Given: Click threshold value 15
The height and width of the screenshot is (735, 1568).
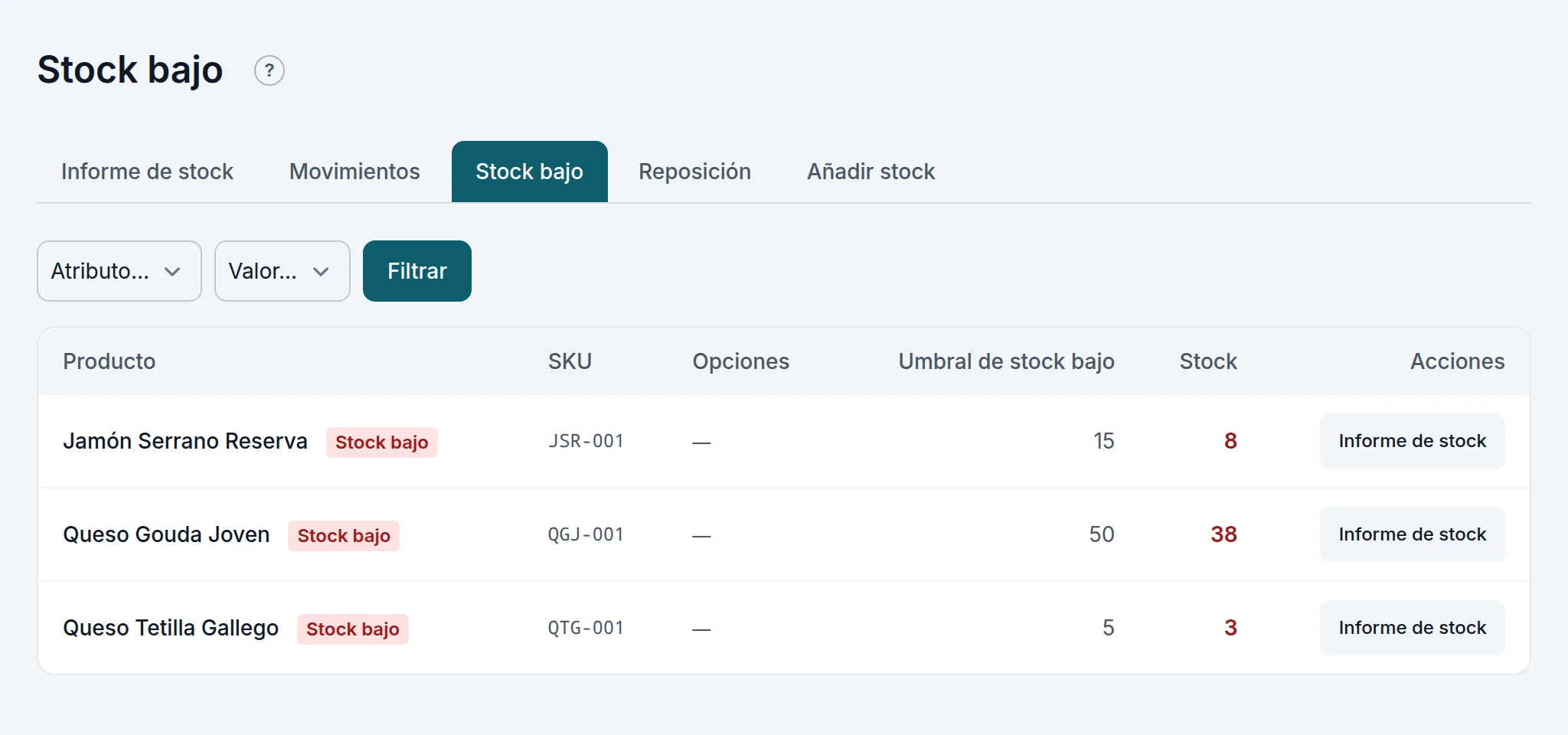Looking at the screenshot, I should point(1104,441).
